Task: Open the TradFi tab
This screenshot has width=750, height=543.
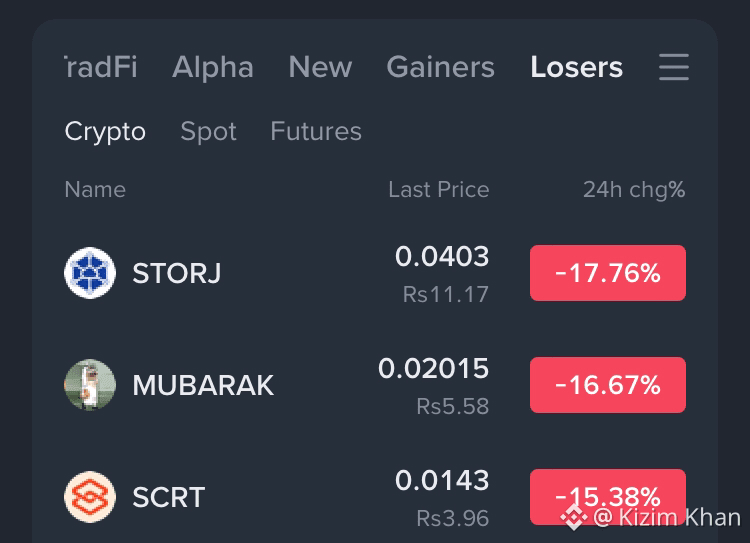Action: tap(101, 67)
